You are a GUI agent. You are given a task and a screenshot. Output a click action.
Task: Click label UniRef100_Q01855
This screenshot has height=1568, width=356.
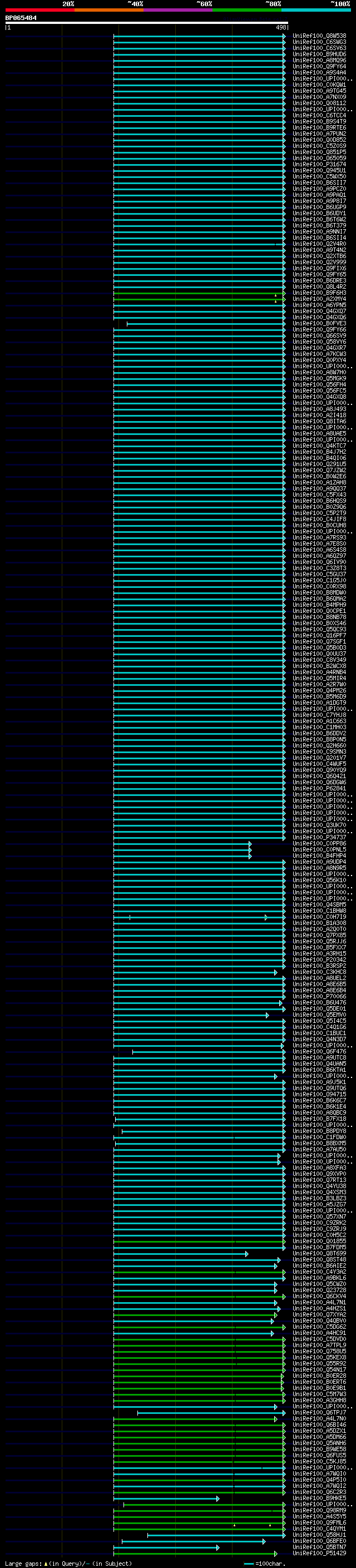(x=319, y=1241)
